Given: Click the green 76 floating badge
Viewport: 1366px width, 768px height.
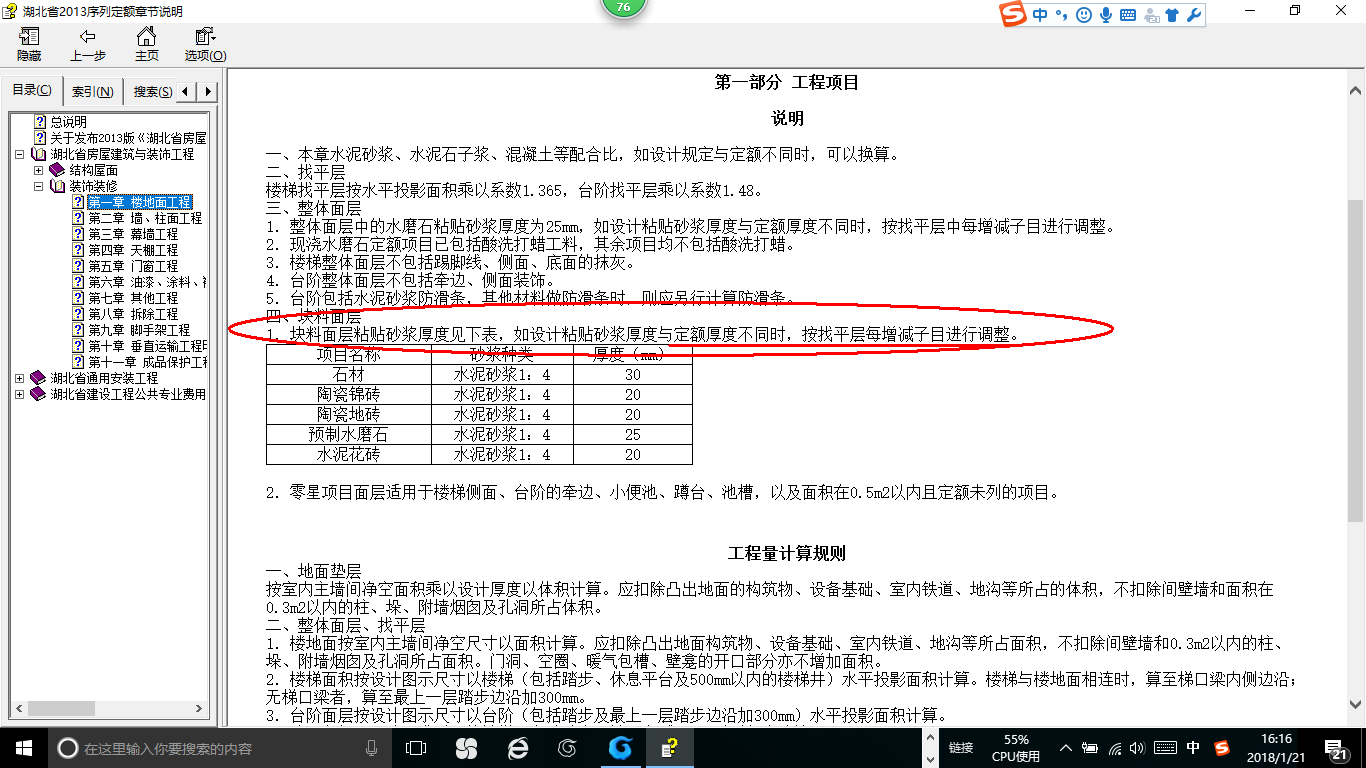Looking at the screenshot, I should (623, 7).
